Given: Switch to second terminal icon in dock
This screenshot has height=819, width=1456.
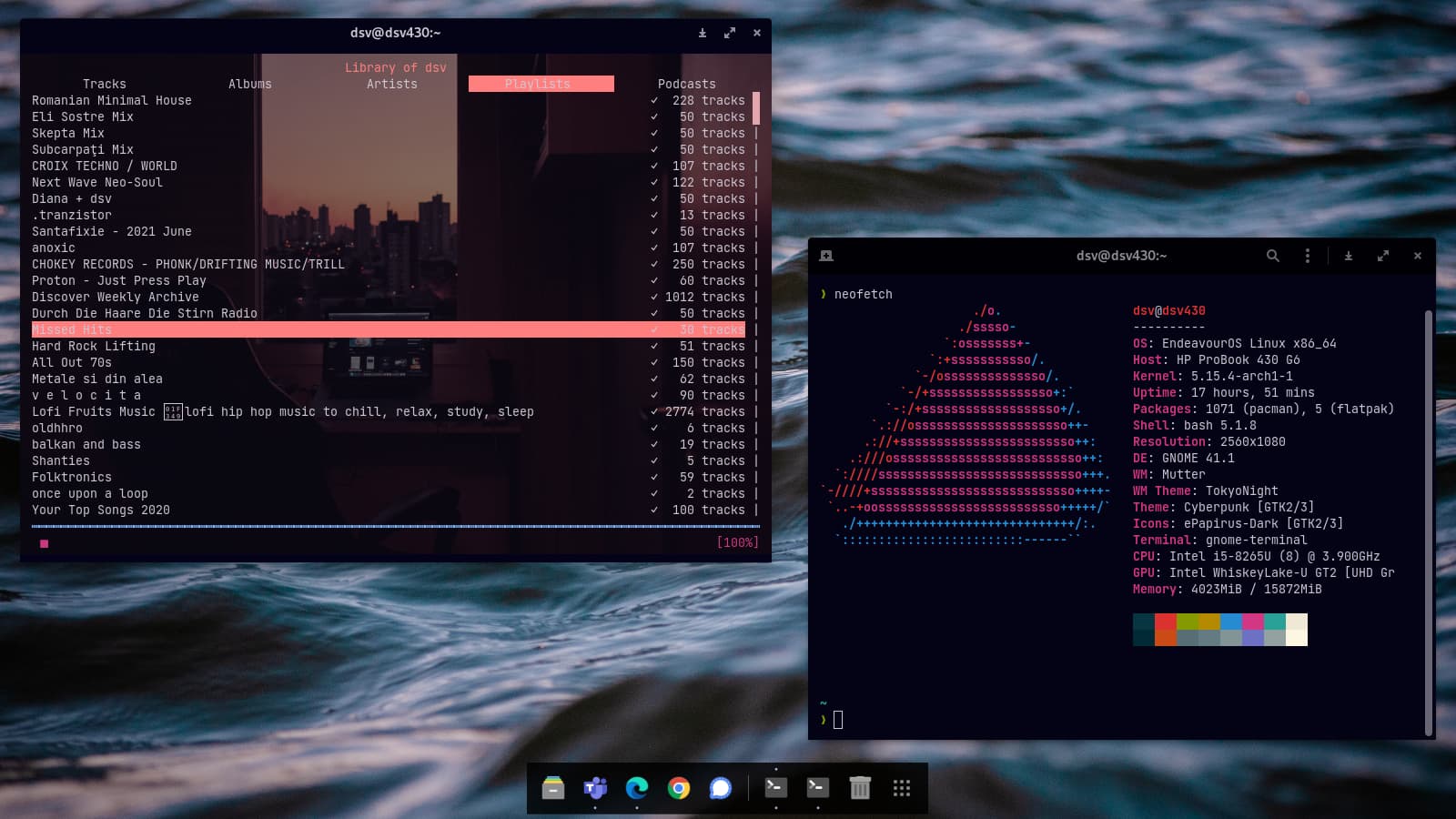Looking at the screenshot, I should point(818,788).
